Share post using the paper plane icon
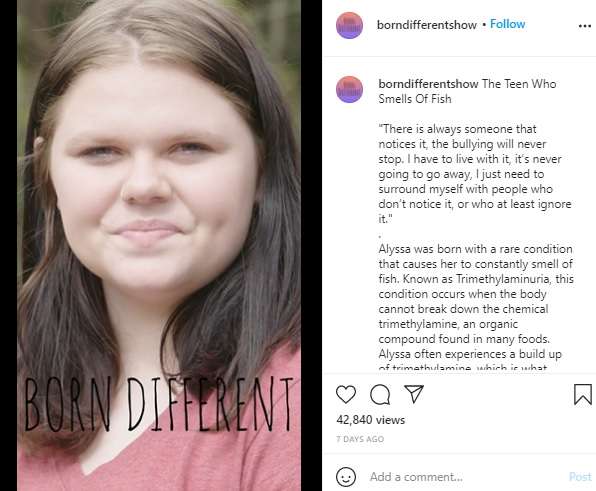The image size is (596, 491). click(x=414, y=394)
